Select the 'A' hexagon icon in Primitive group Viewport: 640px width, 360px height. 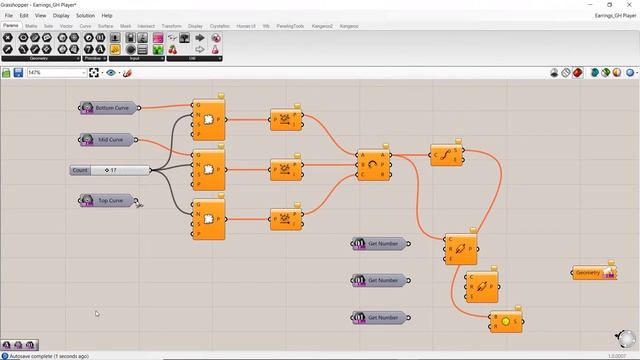tap(100, 49)
